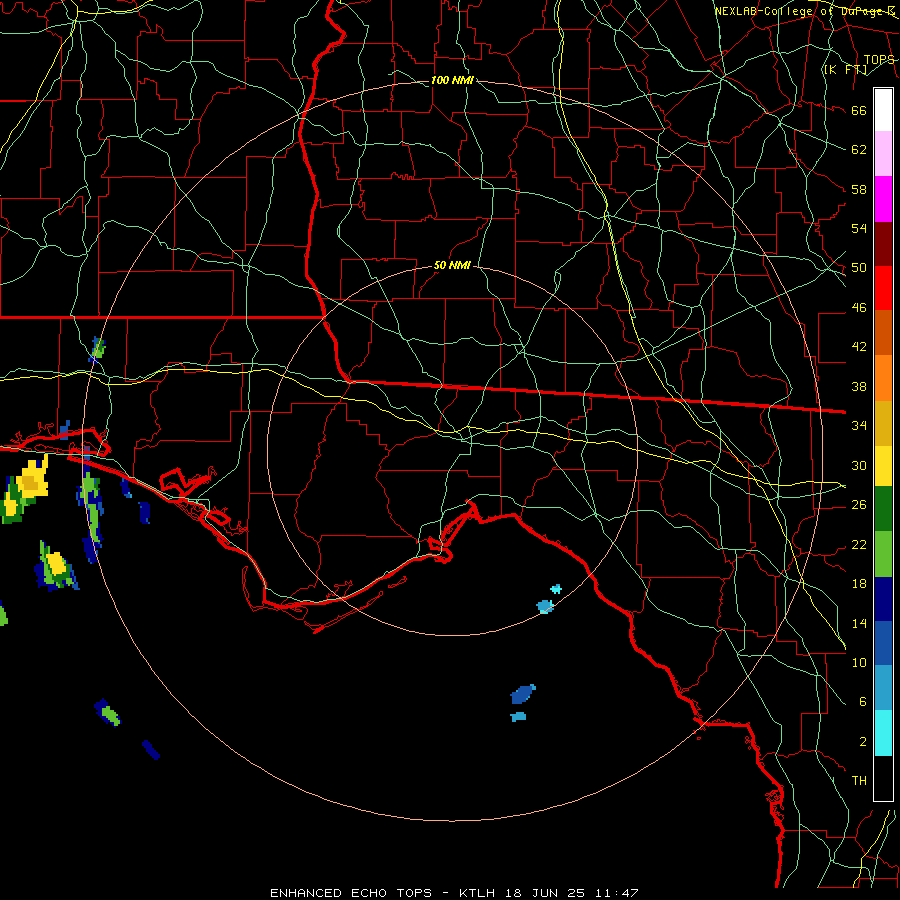
Task: Click the "TOPS" legend title
Action: pos(879,59)
